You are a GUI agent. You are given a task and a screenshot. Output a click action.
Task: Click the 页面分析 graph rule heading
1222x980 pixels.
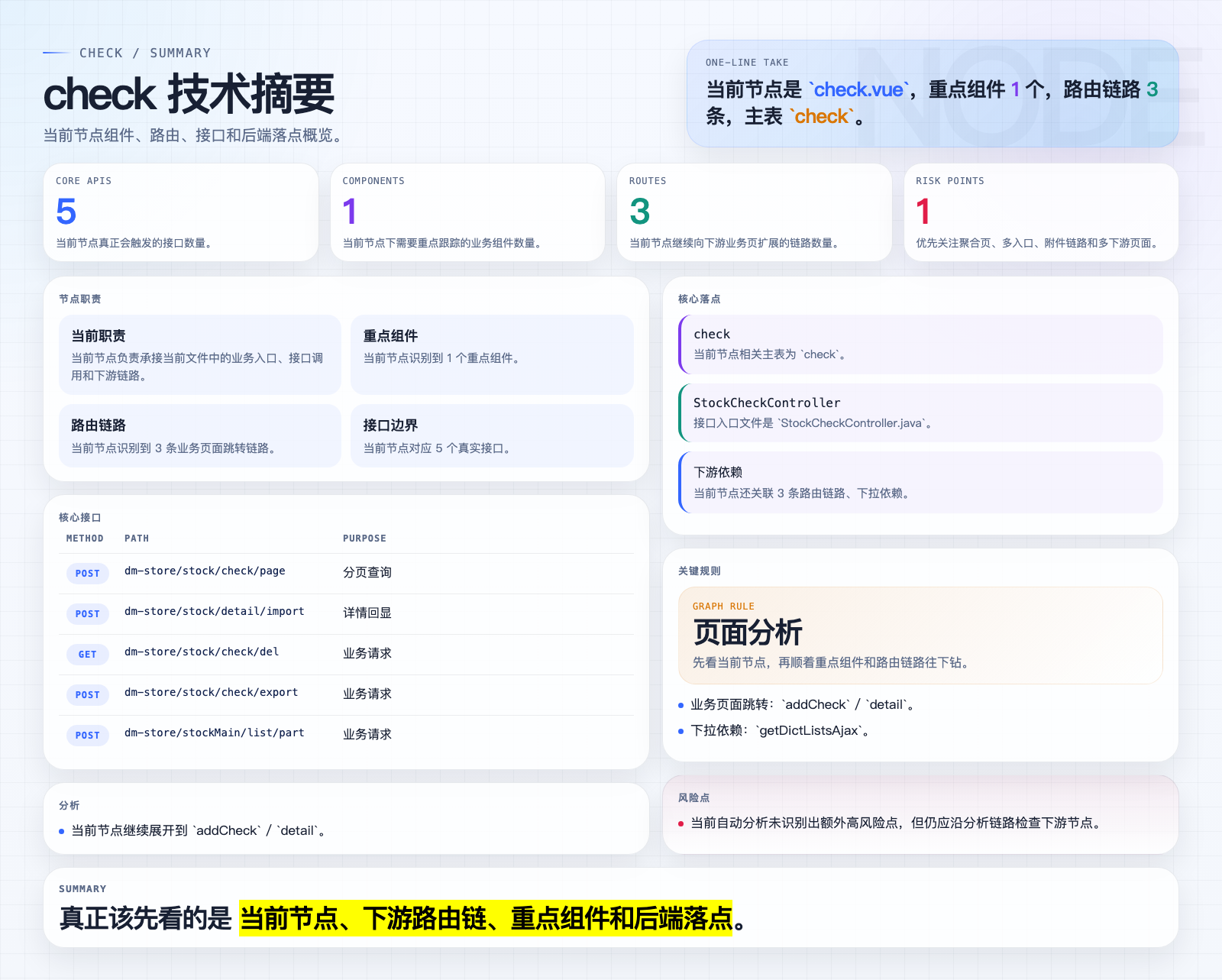pos(748,632)
